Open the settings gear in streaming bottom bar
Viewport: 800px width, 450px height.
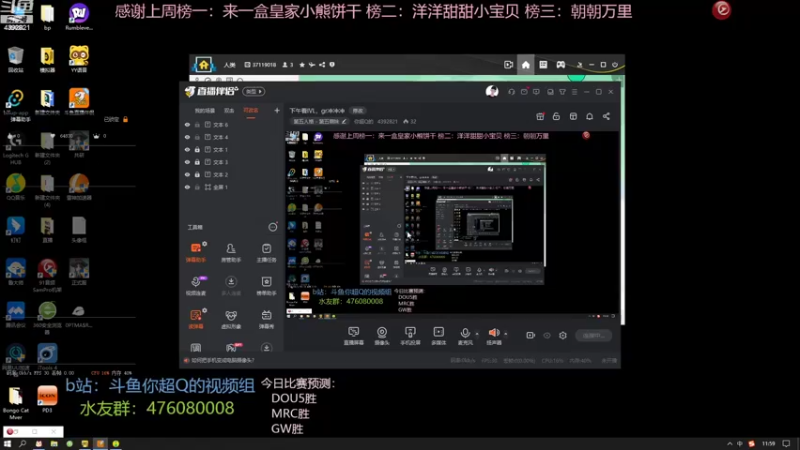(x=563, y=335)
